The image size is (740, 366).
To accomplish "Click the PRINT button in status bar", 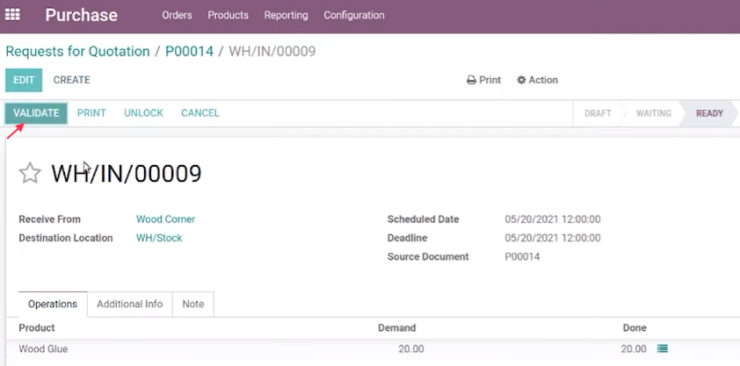I will point(92,113).
